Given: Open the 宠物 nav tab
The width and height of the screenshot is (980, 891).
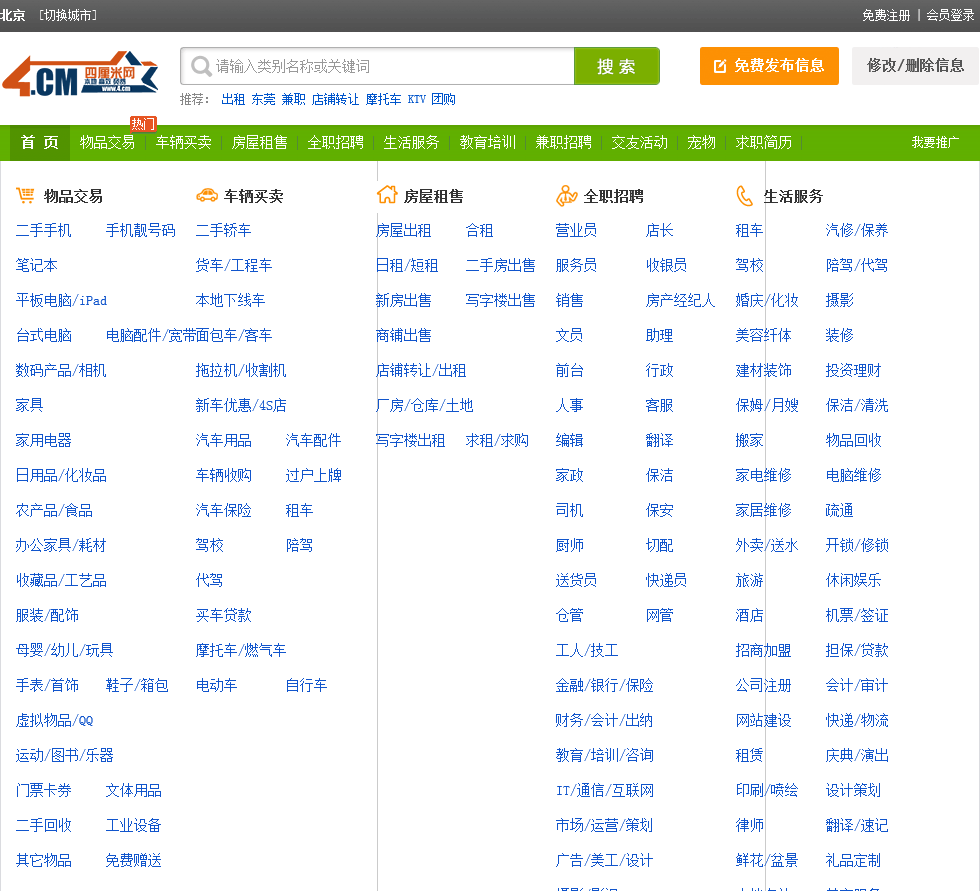Looking at the screenshot, I should point(701,142).
